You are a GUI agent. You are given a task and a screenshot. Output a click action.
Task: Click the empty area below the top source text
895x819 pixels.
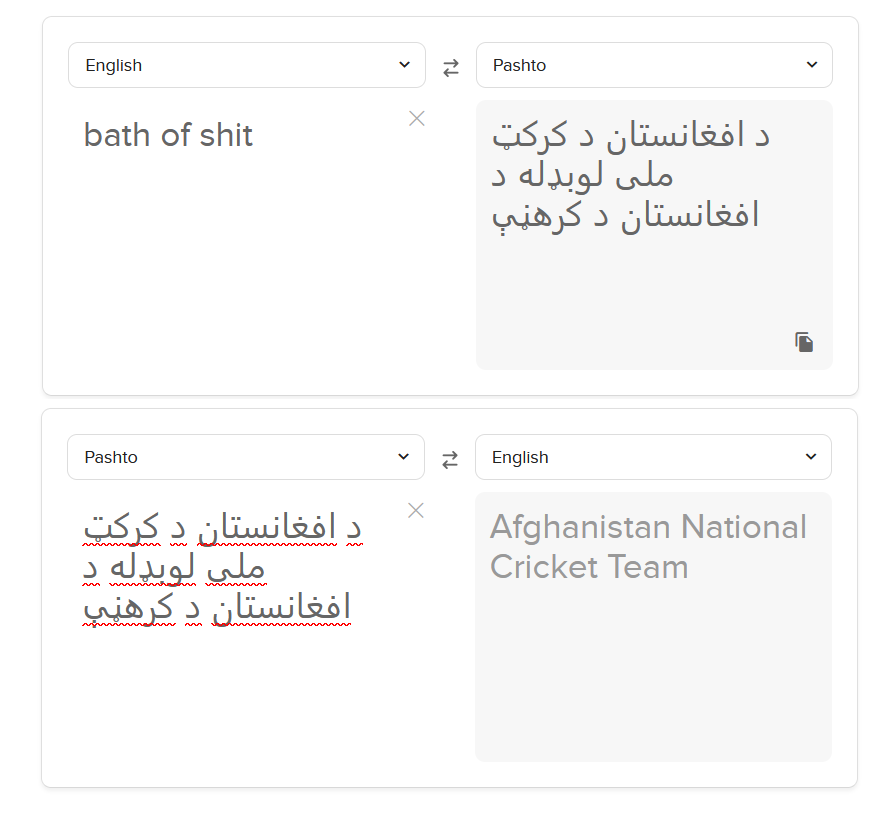click(x=247, y=263)
